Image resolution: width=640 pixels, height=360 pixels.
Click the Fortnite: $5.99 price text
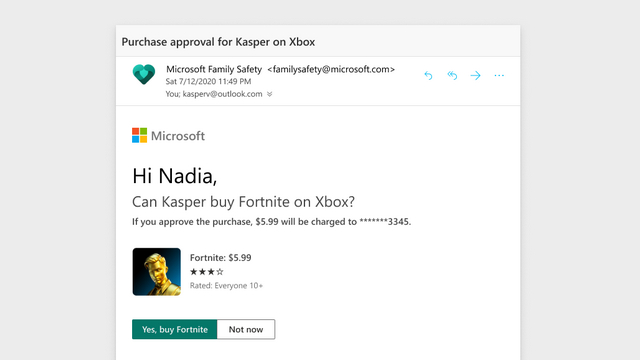tap(220, 258)
